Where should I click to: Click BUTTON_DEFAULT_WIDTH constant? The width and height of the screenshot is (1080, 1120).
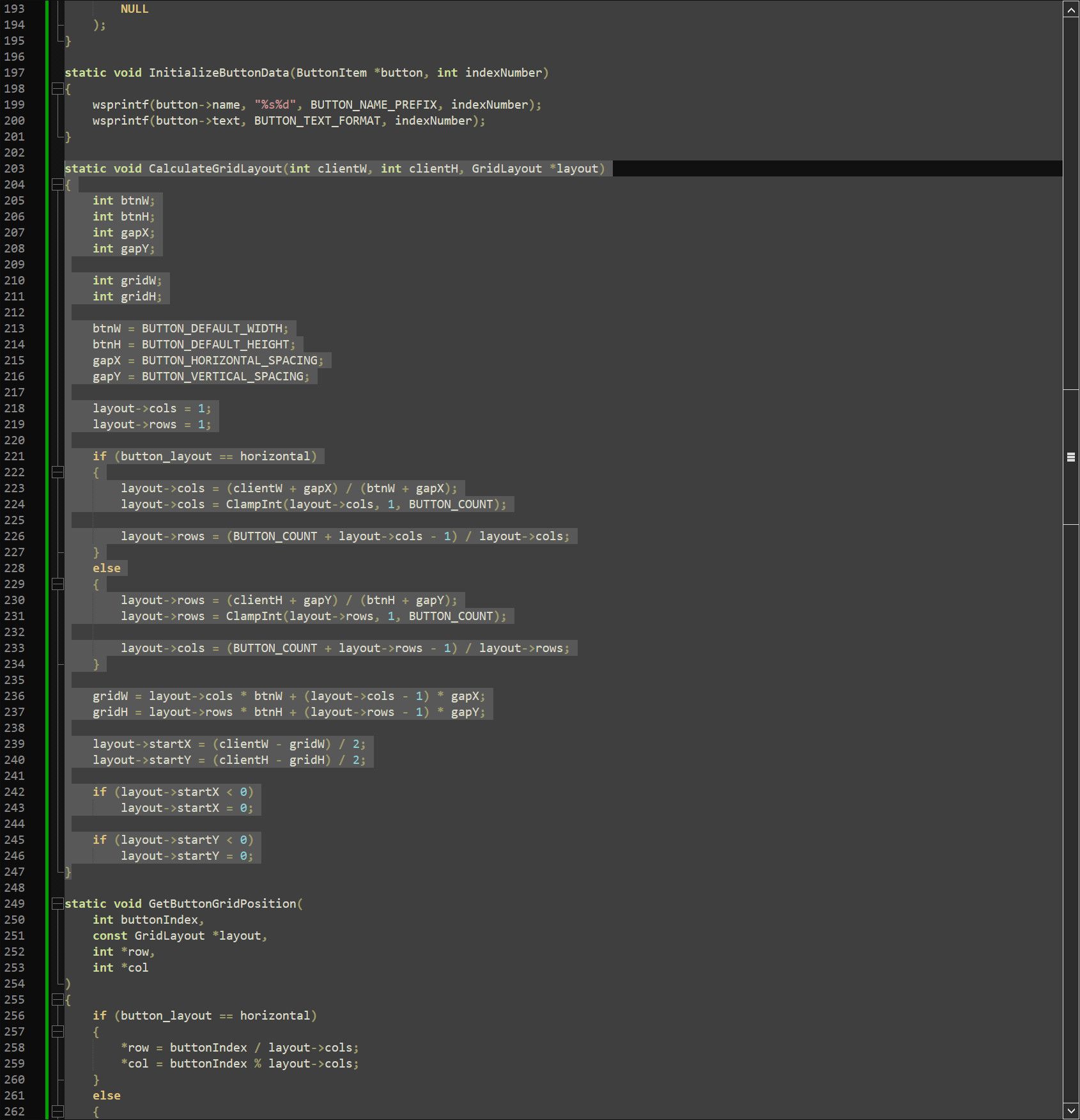tap(212, 329)
